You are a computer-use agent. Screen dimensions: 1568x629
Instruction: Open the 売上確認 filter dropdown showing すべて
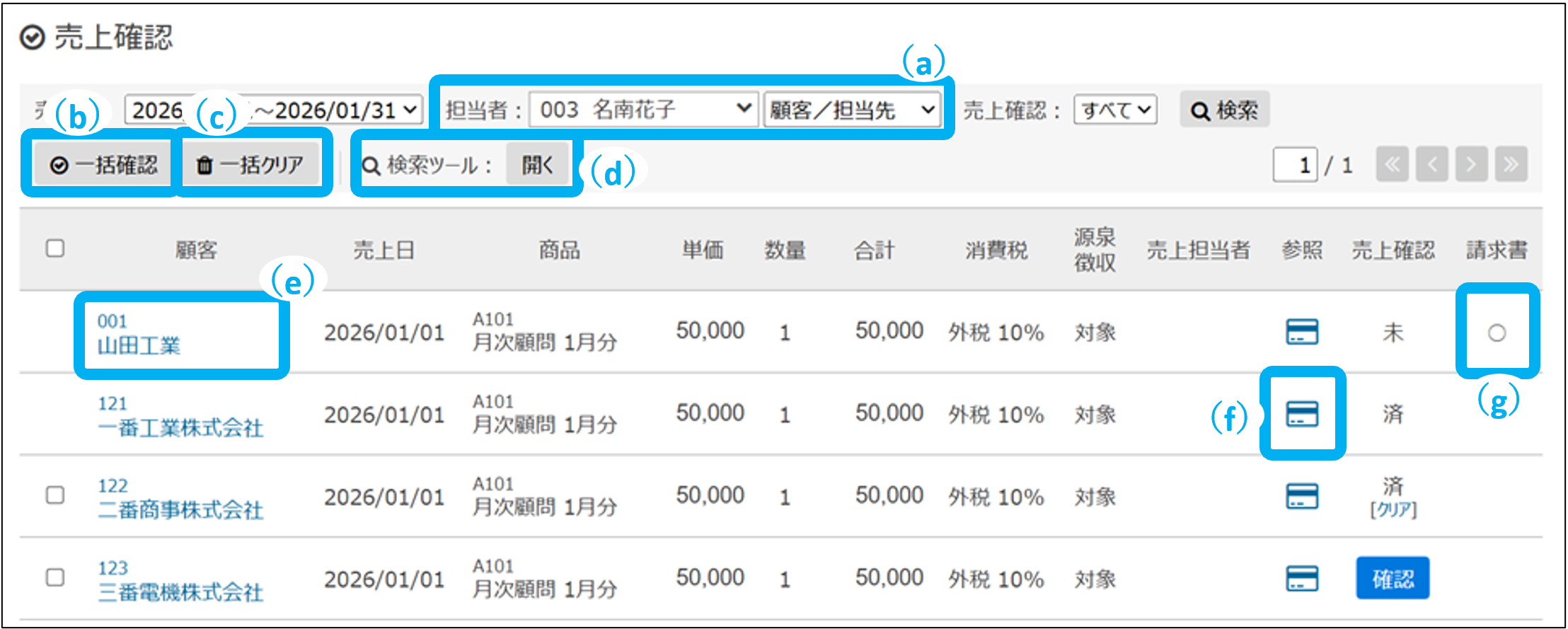click(x=1114, y=110)
